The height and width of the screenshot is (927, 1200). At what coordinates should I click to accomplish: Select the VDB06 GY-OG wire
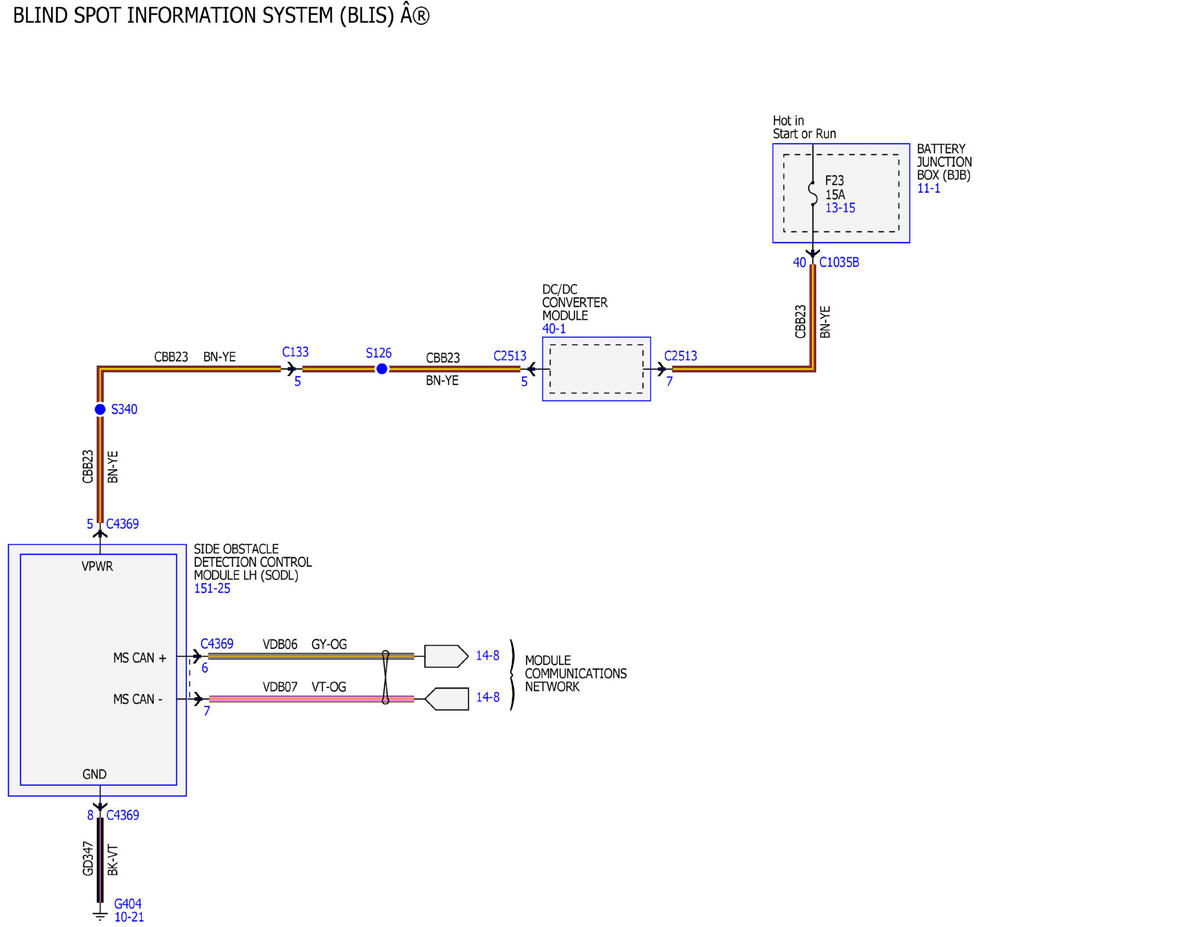tap(311, 656)
